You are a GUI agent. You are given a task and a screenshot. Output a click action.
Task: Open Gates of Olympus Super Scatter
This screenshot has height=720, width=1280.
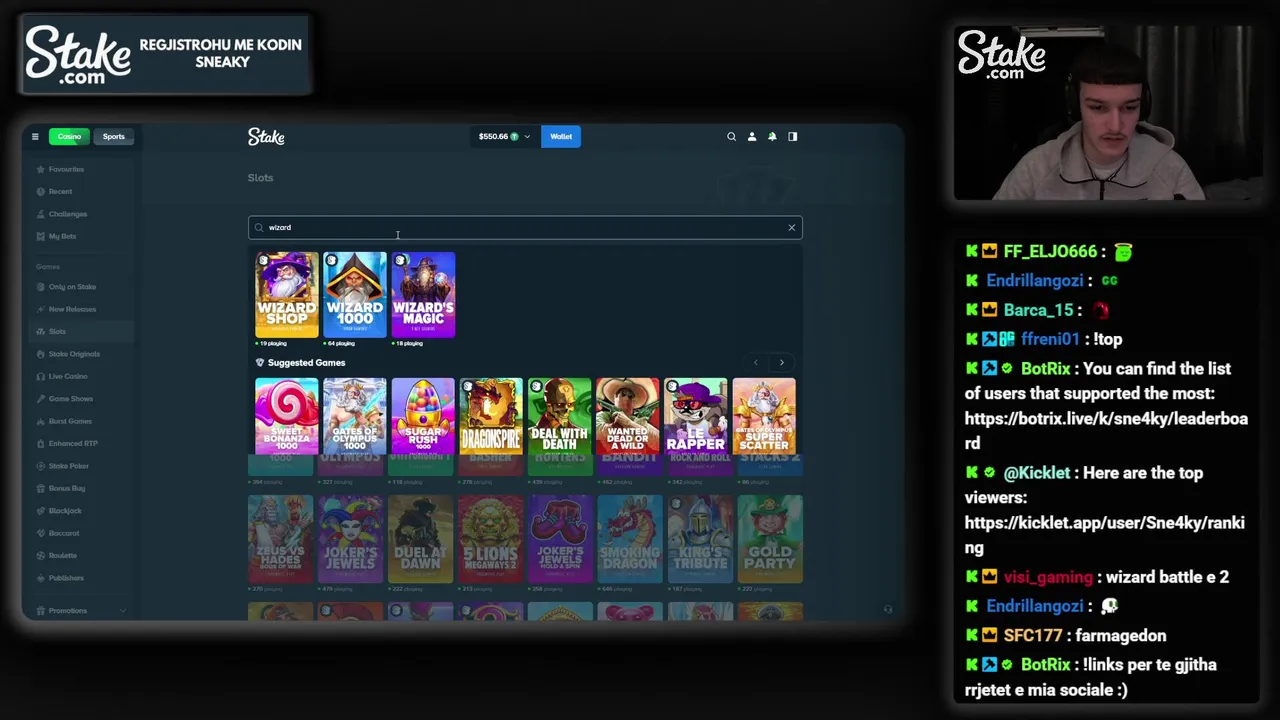click(764, 415)
